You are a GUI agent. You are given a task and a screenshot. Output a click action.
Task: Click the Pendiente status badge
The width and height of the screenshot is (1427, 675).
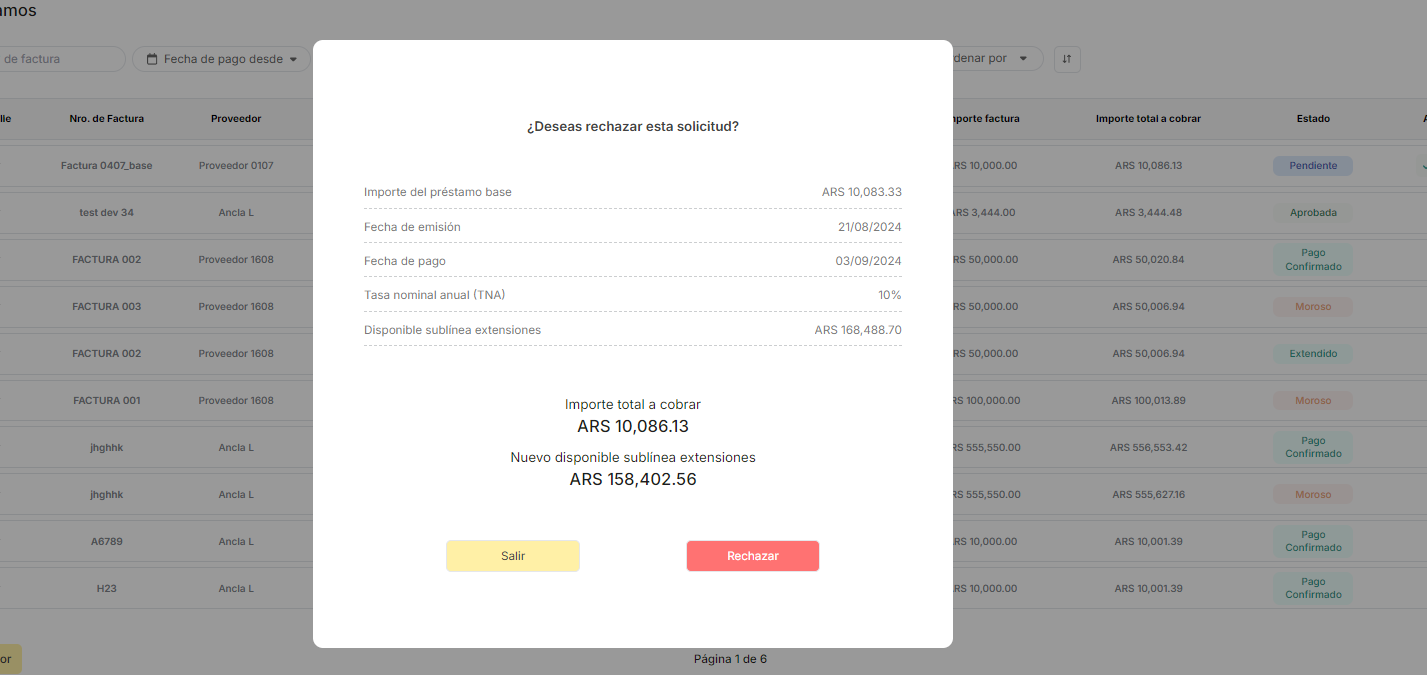point(1312,166)
